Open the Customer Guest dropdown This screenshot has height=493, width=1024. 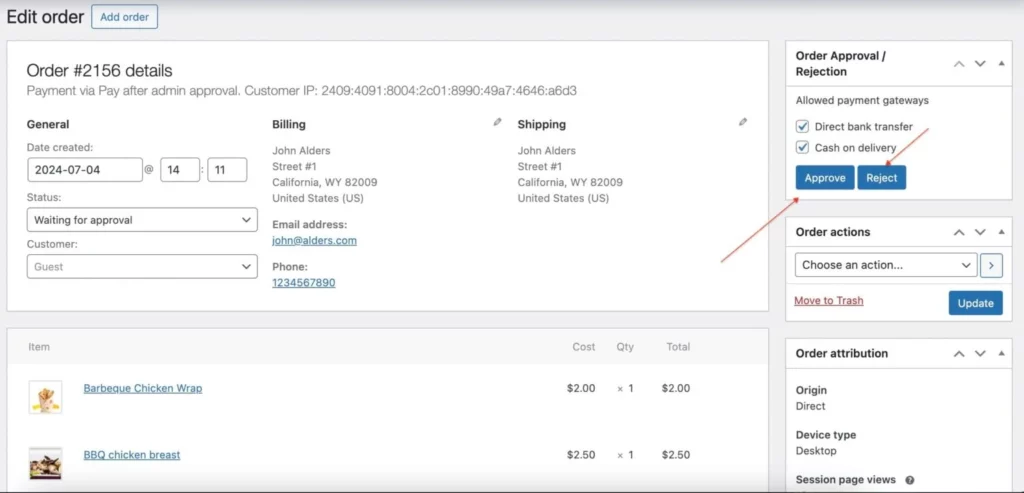141,267
